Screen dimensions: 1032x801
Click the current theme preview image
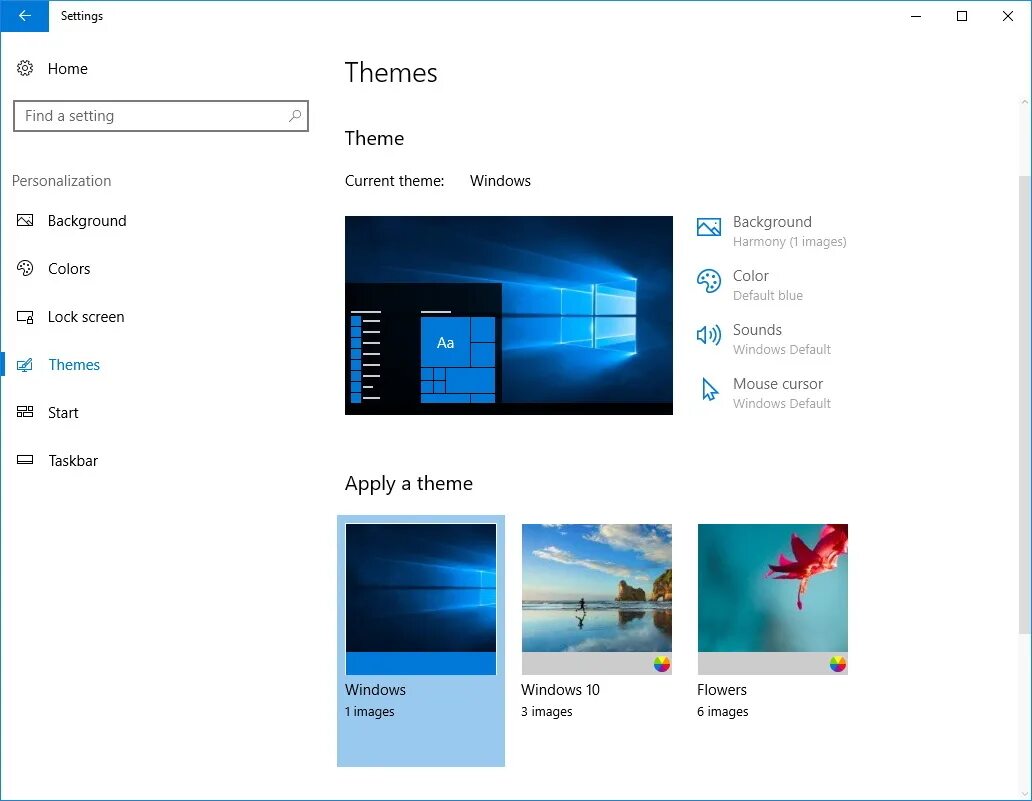coord(509,315)
